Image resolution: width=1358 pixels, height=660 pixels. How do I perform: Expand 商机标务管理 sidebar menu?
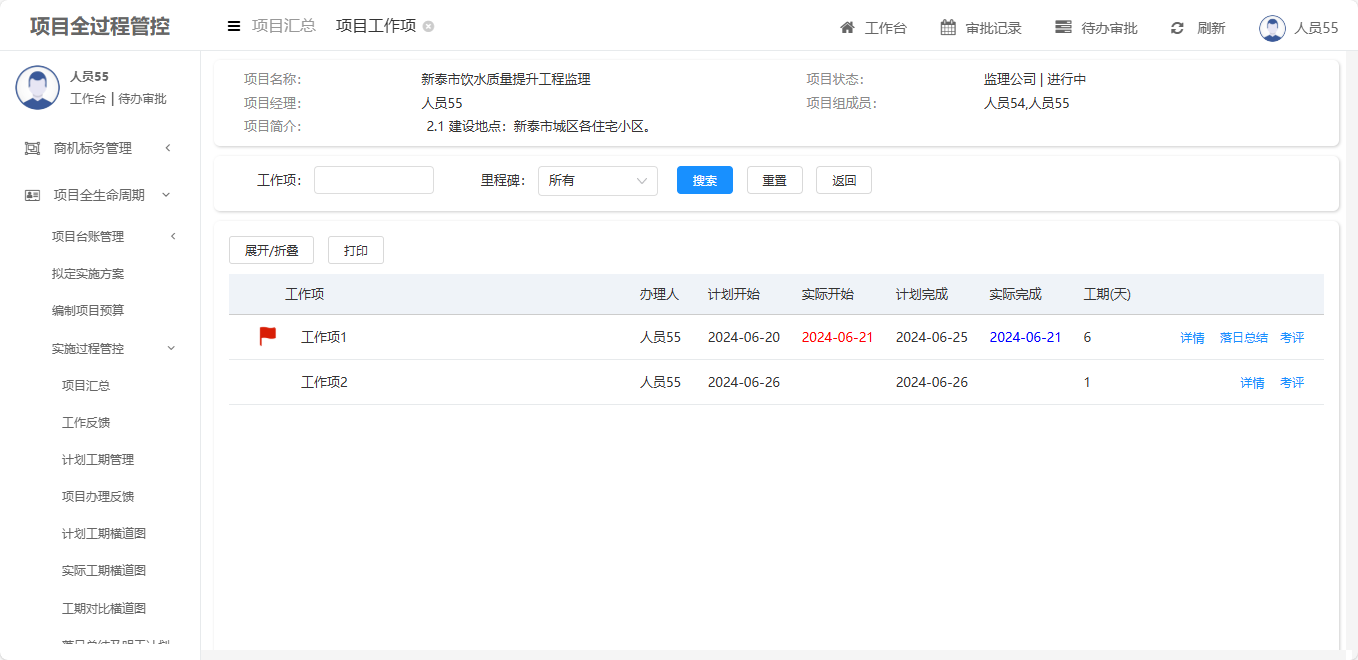[100, 148]
